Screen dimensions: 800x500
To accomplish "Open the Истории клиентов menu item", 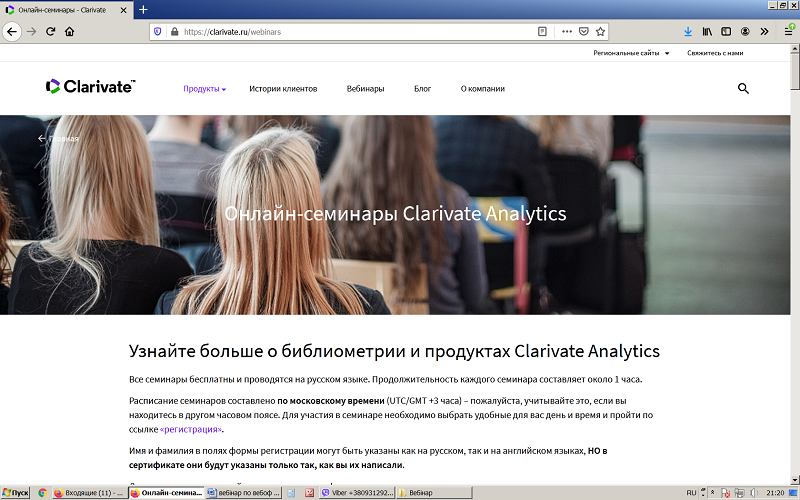I will [x=283, y=89].
